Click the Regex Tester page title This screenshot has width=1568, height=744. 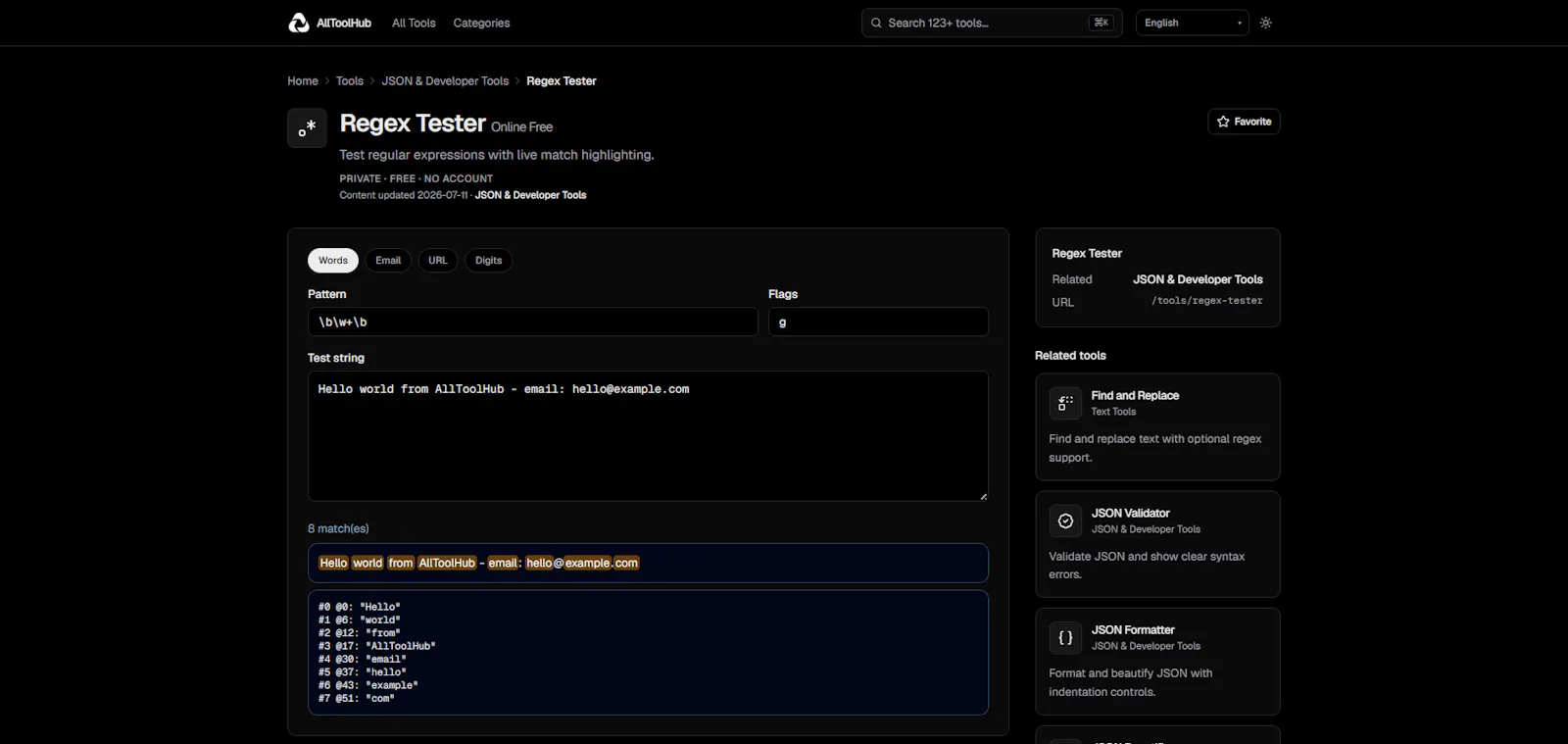(x=413, y=124)
